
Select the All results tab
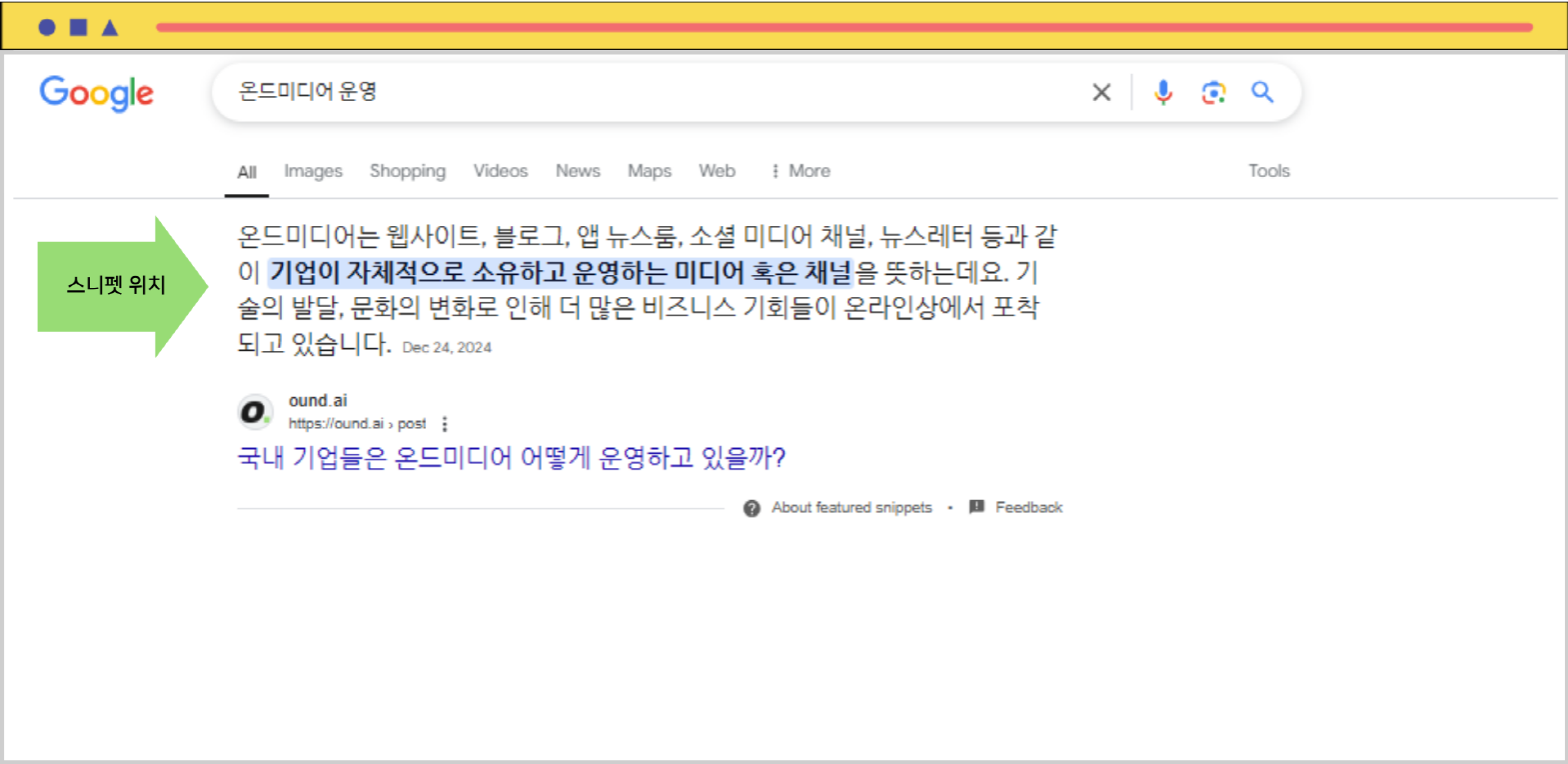[x=247, y=172]
